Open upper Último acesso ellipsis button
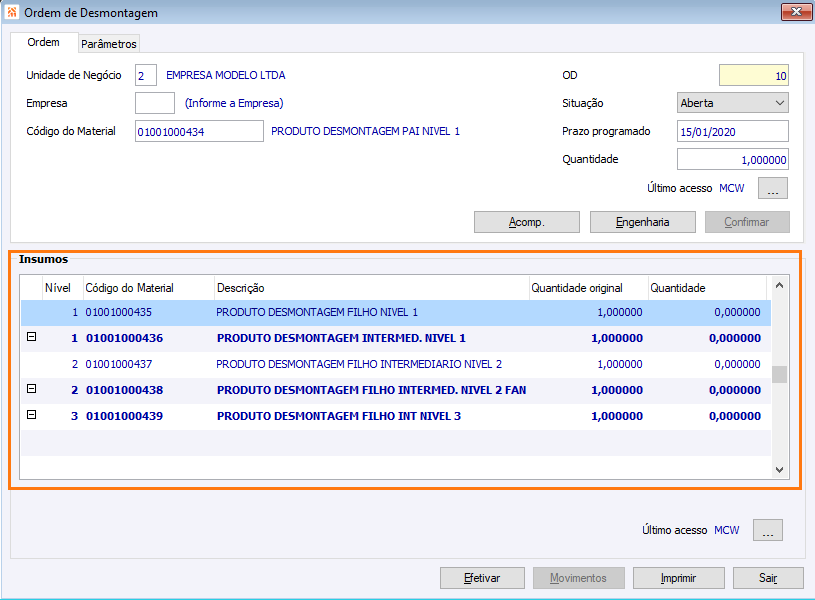815x600 pixels. tap(773, 188)
